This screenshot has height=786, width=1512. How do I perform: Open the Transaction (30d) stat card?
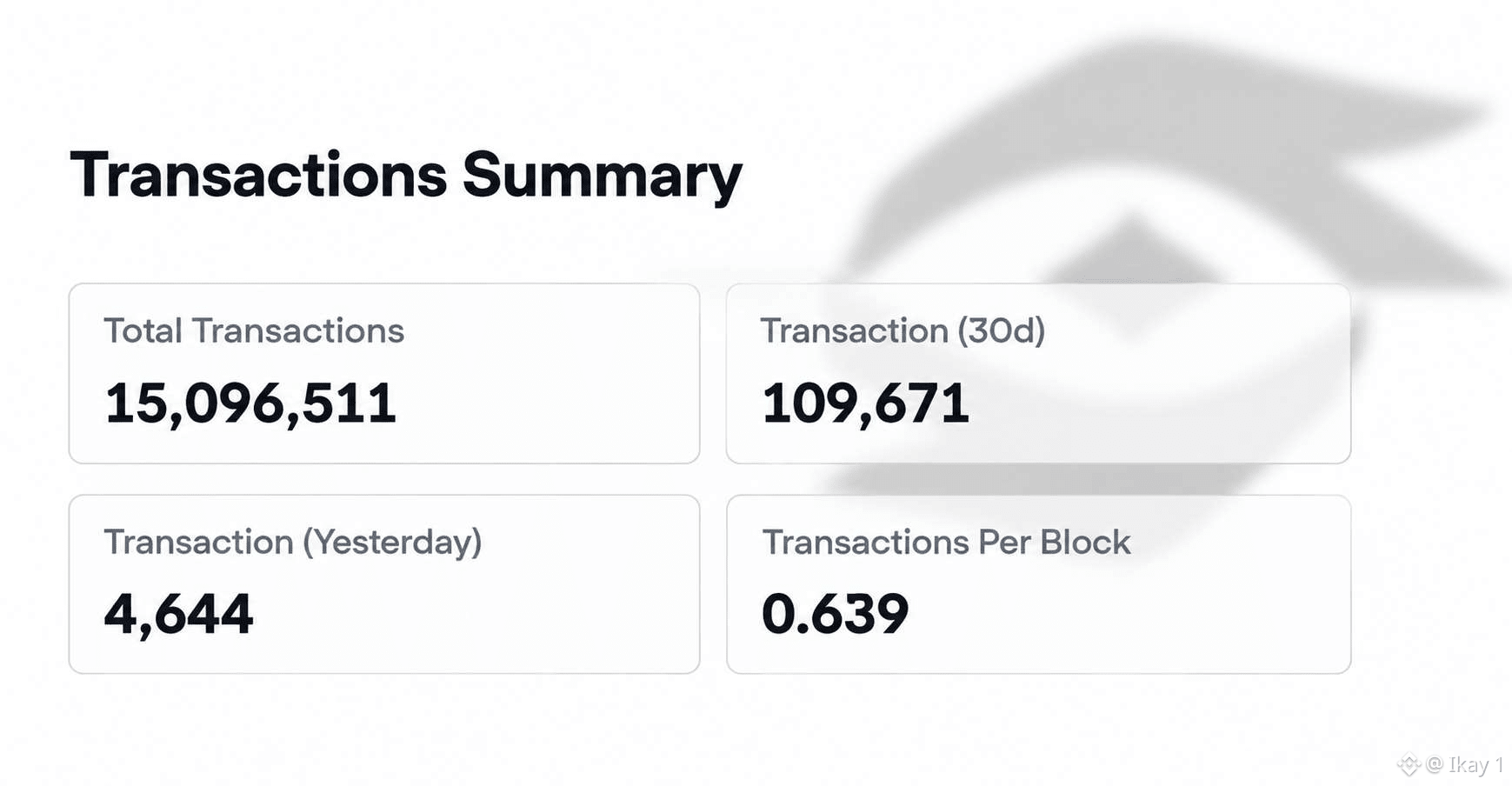pyautogui.click(x=1038, y=373)
